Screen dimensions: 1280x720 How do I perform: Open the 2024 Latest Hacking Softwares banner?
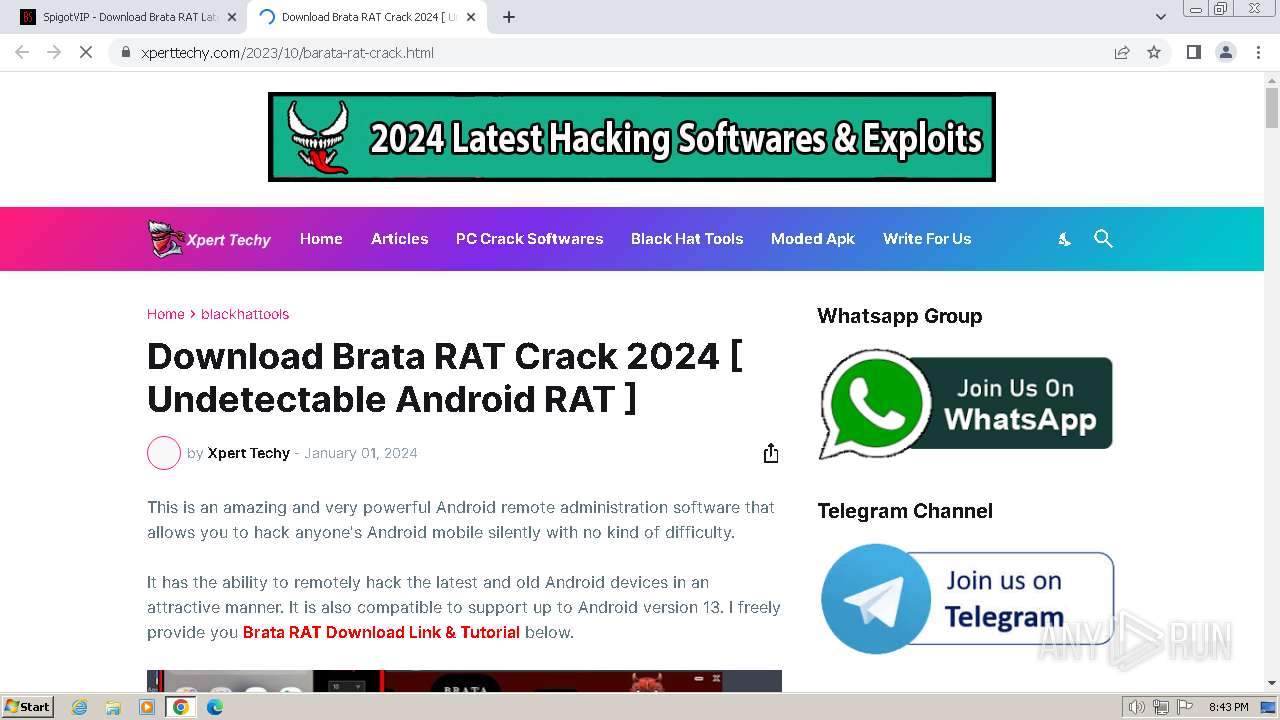[x=631, y=137]
